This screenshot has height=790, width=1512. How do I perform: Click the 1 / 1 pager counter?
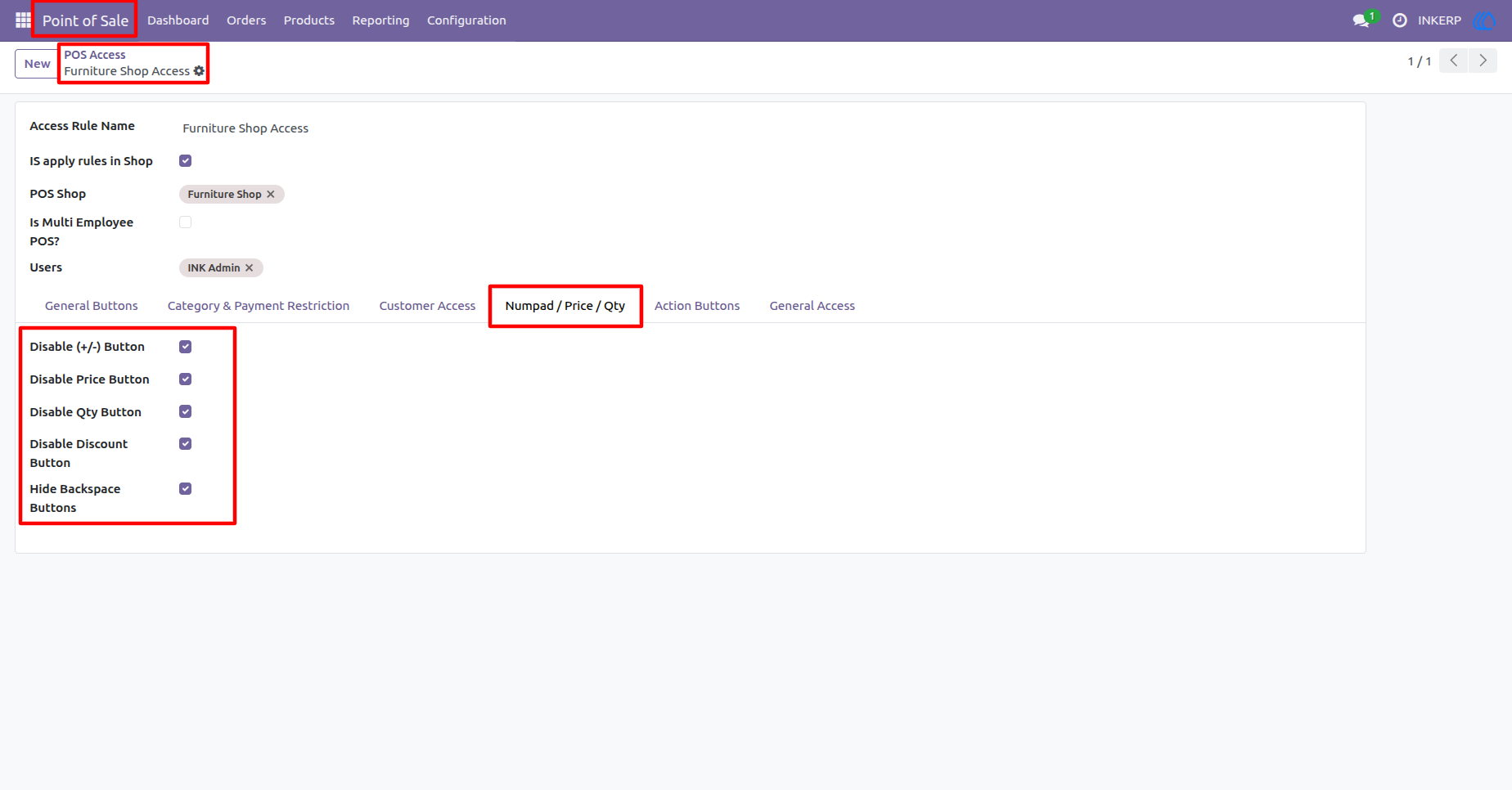point(1420,61)
